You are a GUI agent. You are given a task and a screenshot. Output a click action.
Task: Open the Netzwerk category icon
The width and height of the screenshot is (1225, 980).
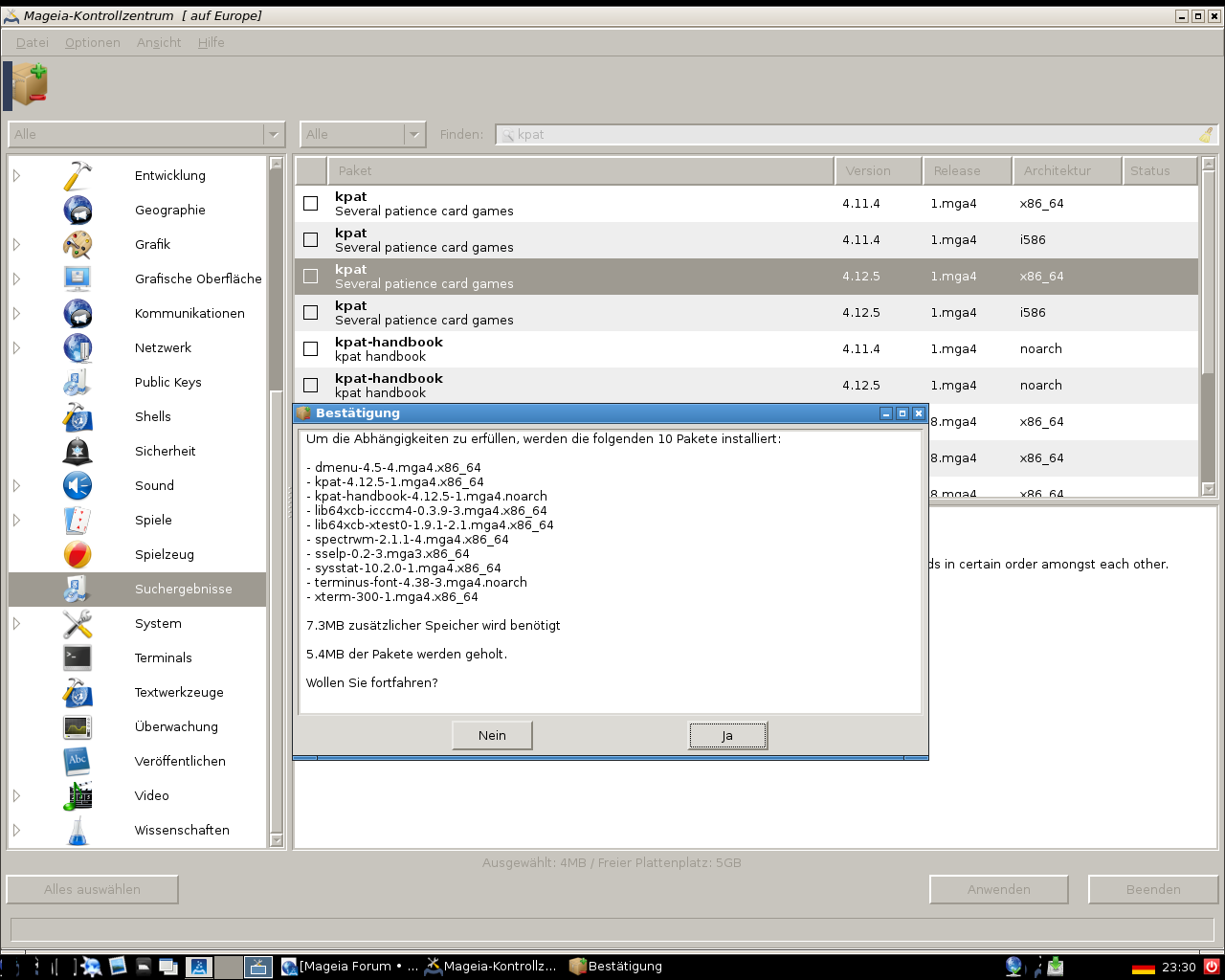pyautogui.click(x=78, y=348)
